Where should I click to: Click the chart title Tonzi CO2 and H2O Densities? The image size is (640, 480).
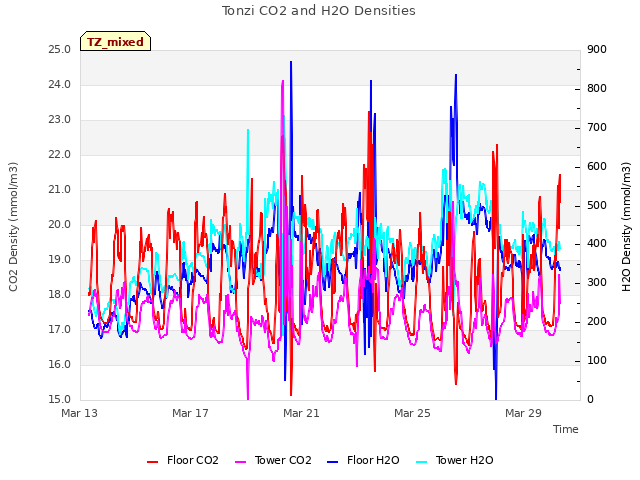click(319, 11)
